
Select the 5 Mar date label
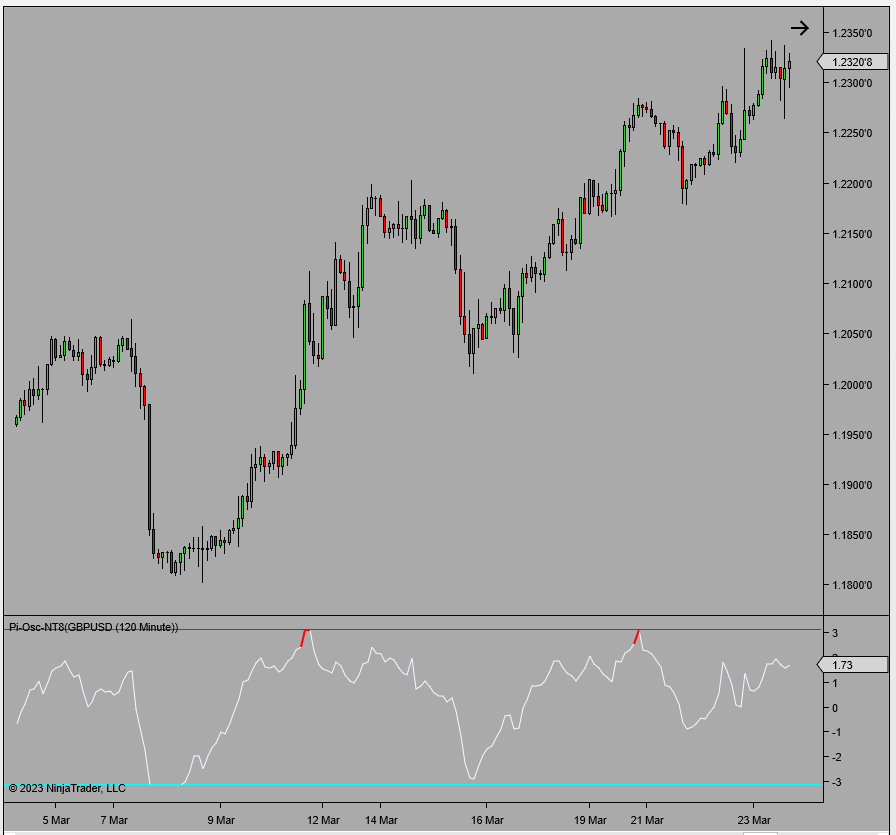[x=57, y=819]
